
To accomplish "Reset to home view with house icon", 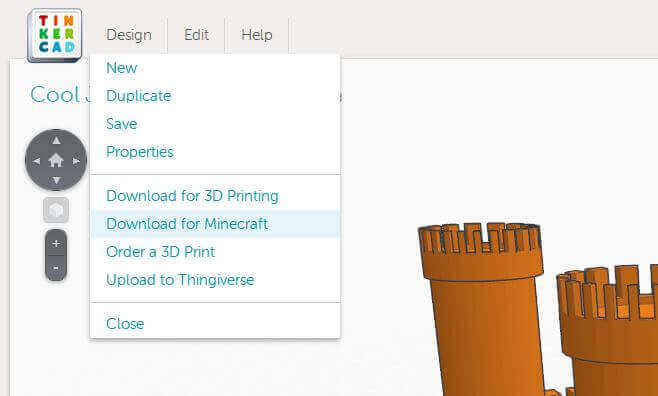I will [x=56, y=160].
